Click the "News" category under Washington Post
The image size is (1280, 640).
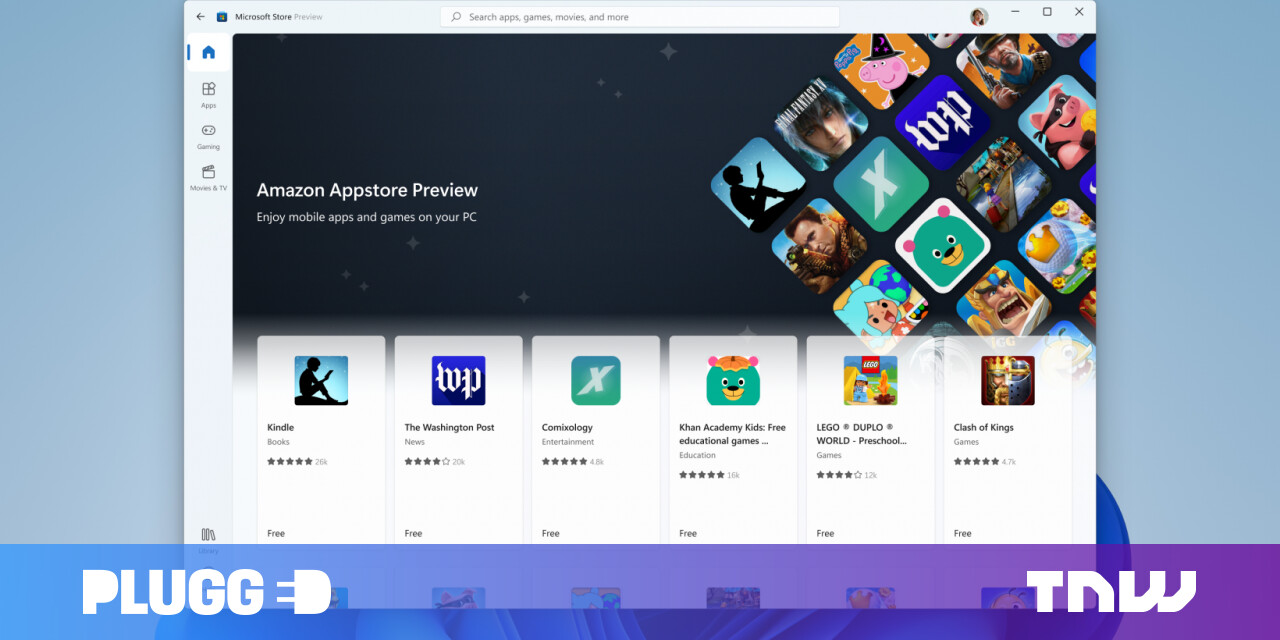pos(414,442)
